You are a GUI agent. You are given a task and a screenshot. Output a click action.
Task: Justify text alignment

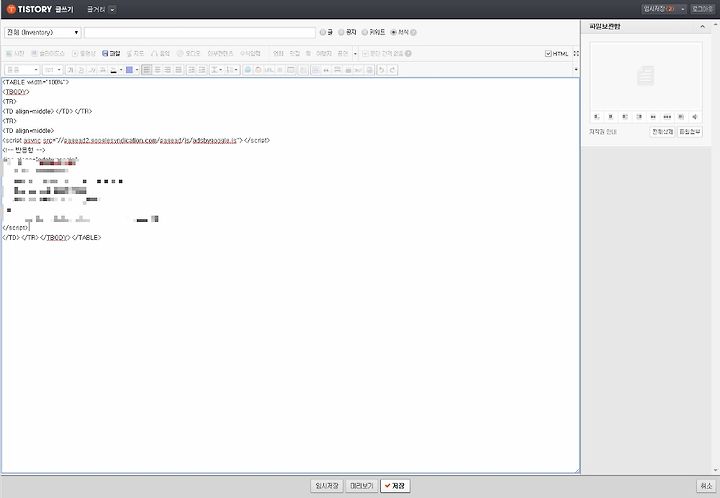coord(179,70)
